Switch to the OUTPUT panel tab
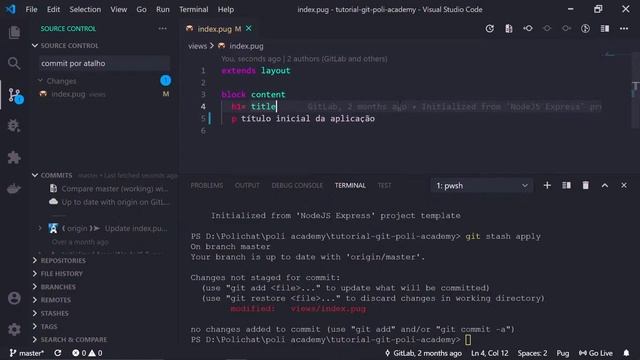The width and height of the screenshot is (640, 360). 247,186
